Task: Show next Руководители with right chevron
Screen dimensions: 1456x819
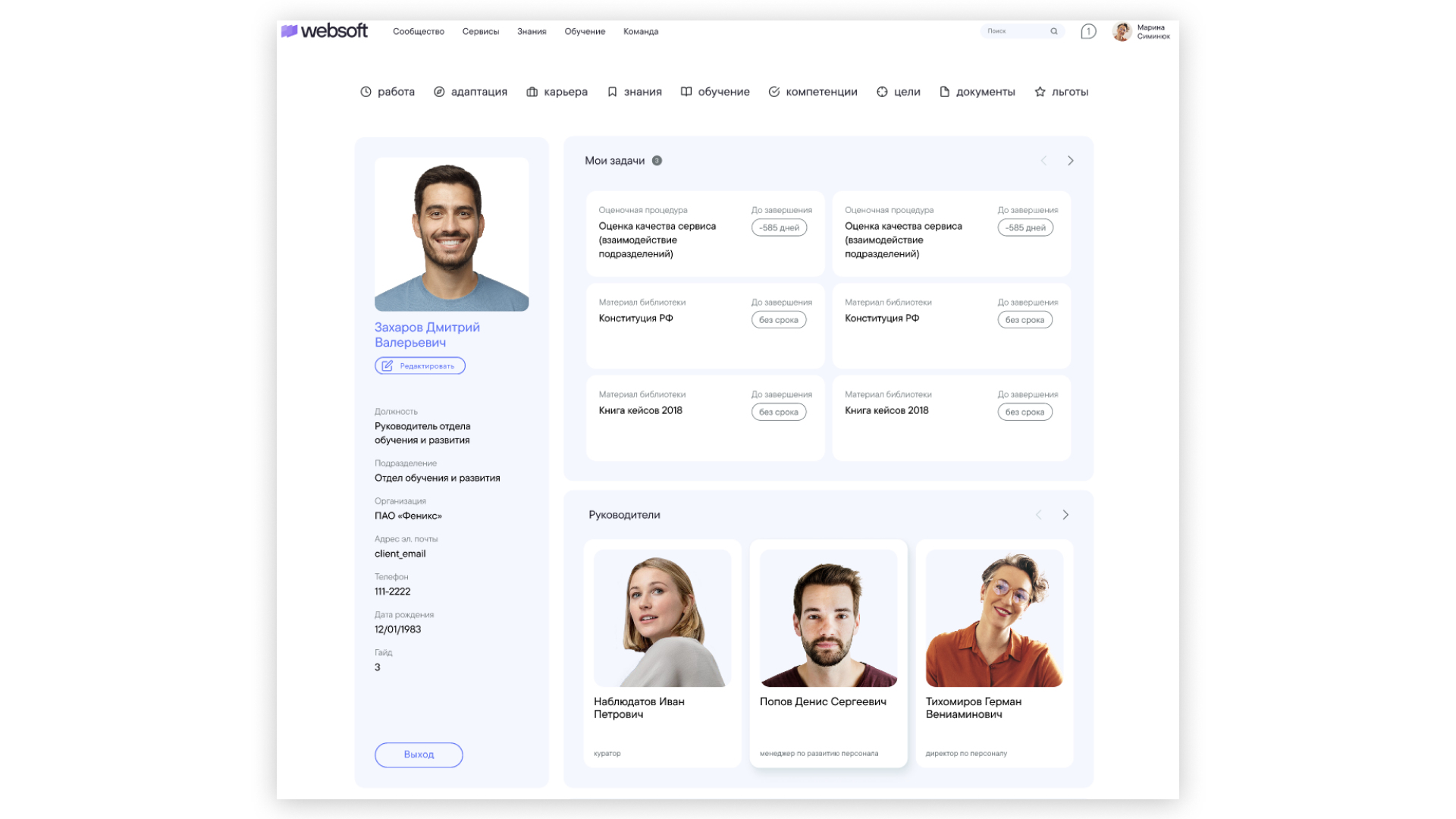Action: coord(1065,515)
